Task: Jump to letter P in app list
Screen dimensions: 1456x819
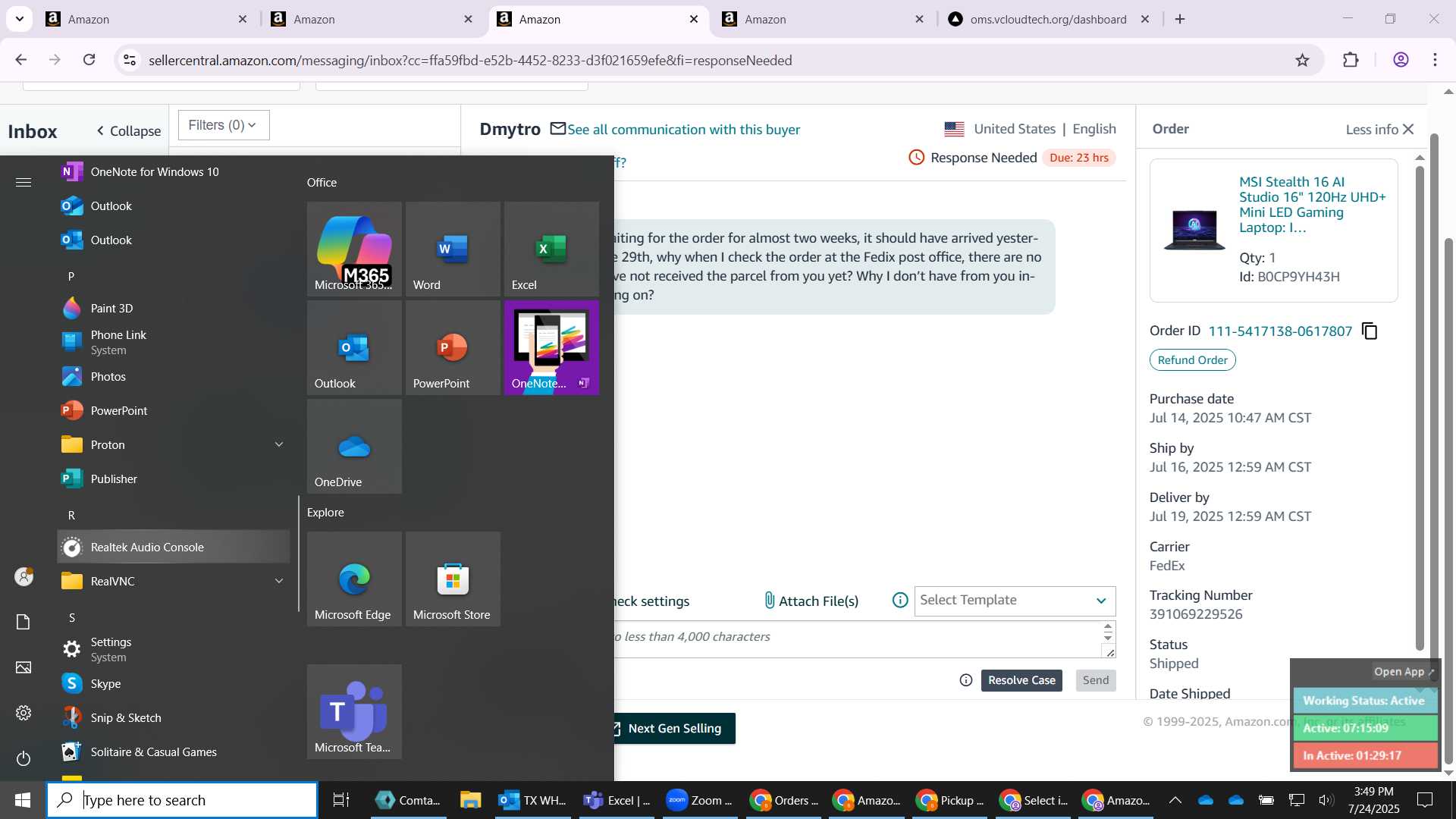Action: tap(71, 276)
